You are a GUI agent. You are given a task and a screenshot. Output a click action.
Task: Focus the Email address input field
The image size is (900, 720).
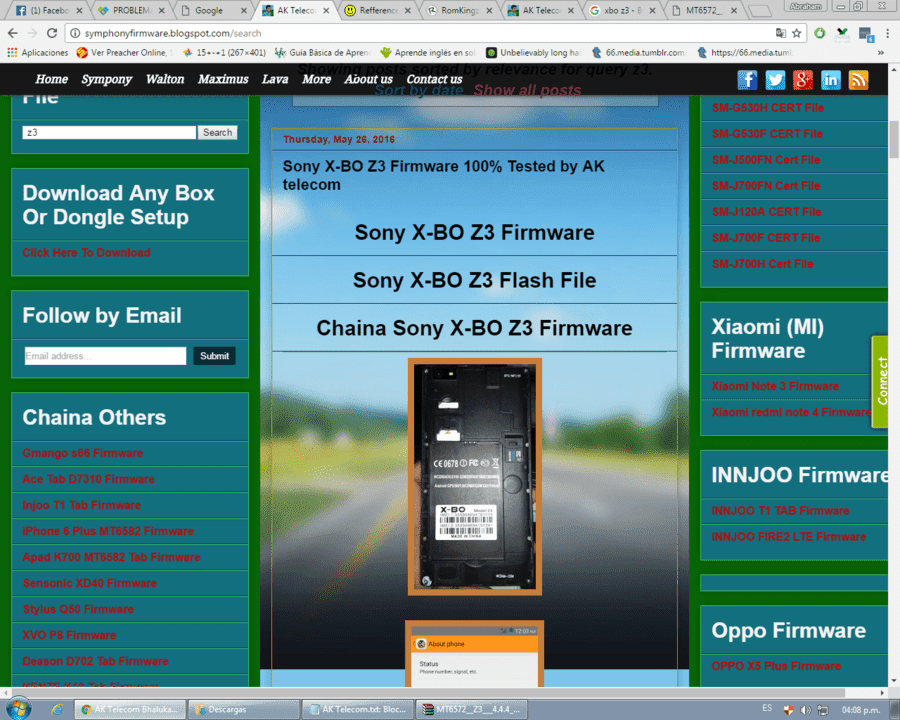coord(105,356)
